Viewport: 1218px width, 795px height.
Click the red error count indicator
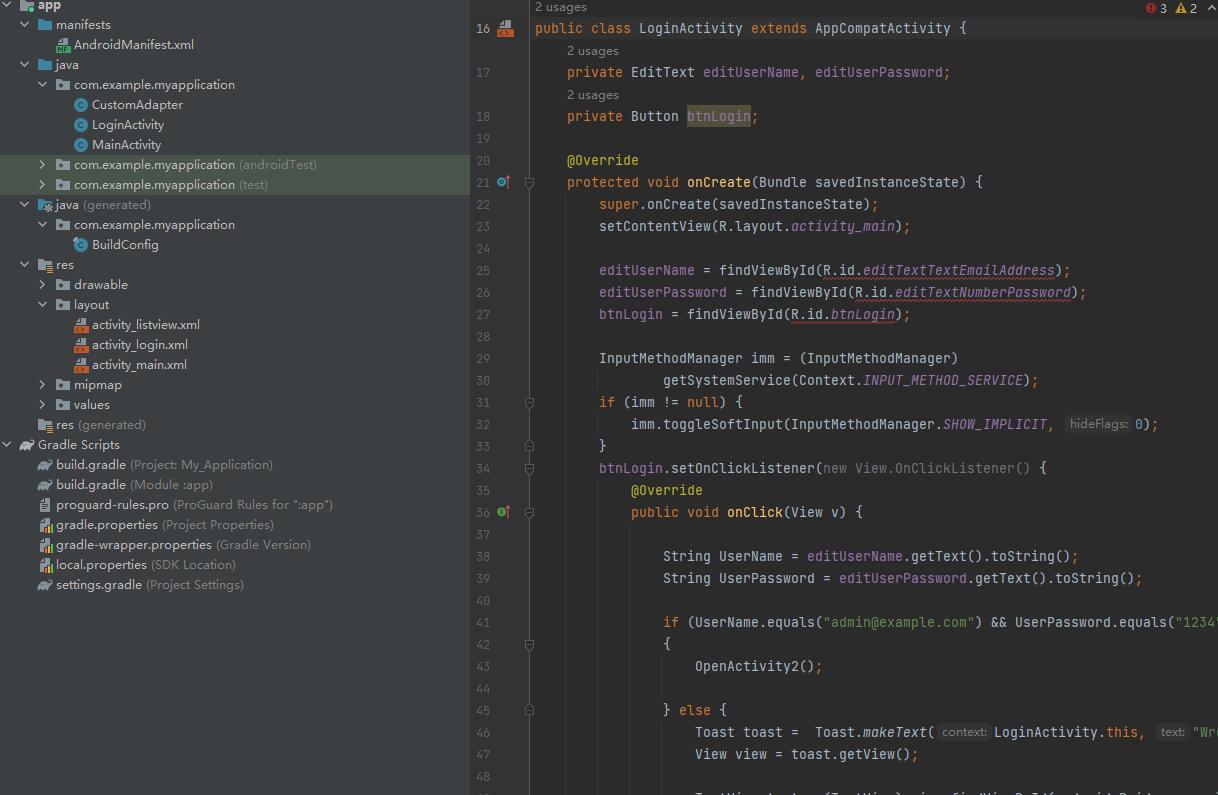click(x=1156, y=8)
